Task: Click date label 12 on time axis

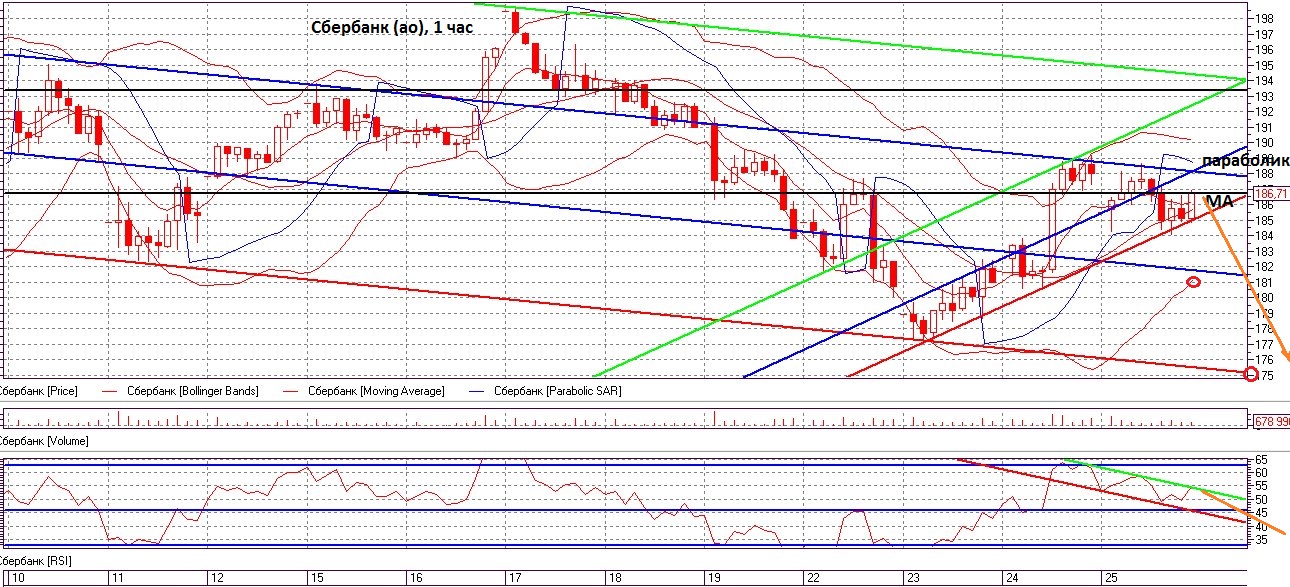Action: point(215,578)
